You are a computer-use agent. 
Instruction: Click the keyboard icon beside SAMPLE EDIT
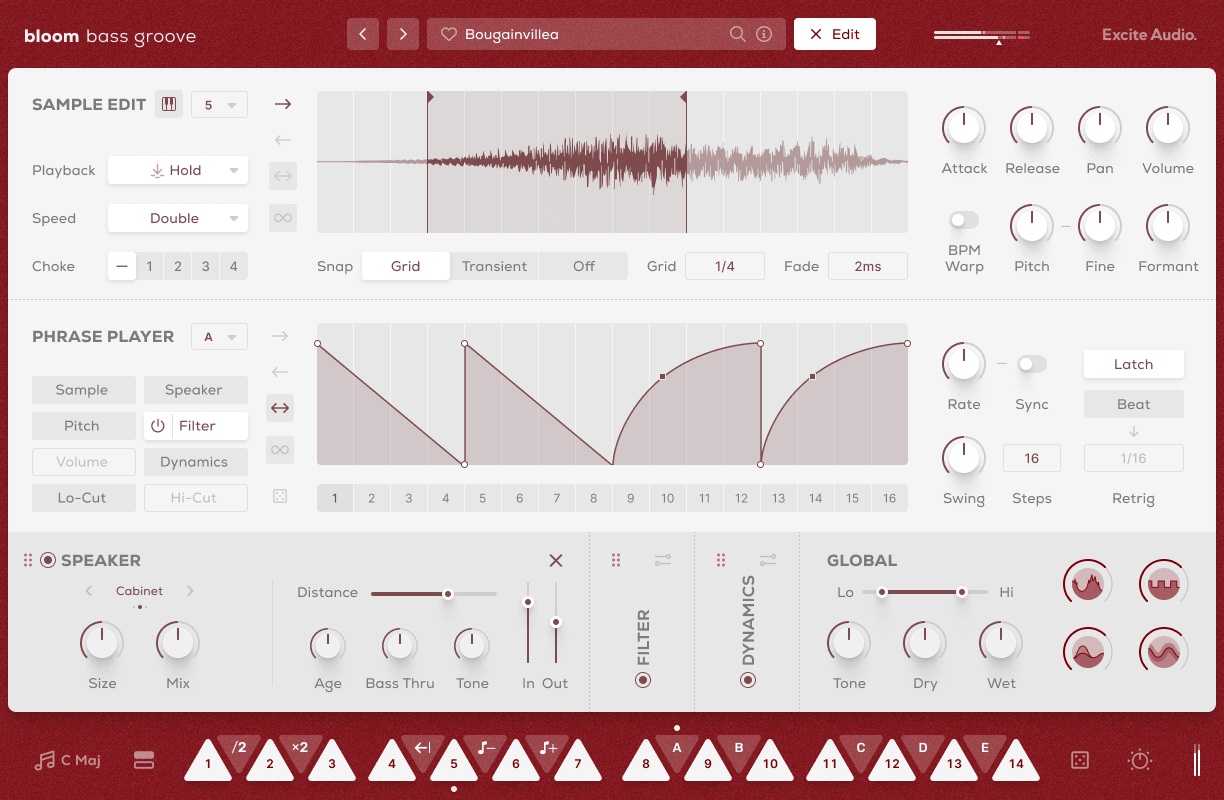point(169,103)
